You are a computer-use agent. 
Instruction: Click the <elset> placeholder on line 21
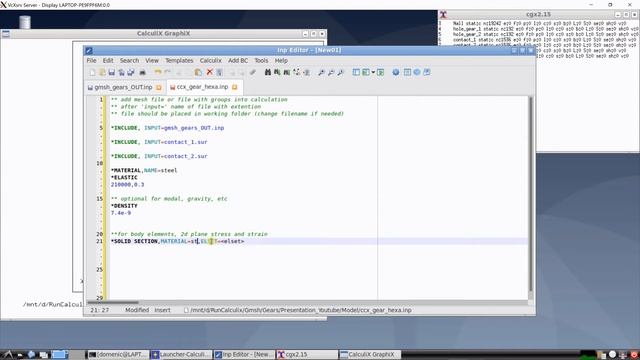[x=233, y=241]
